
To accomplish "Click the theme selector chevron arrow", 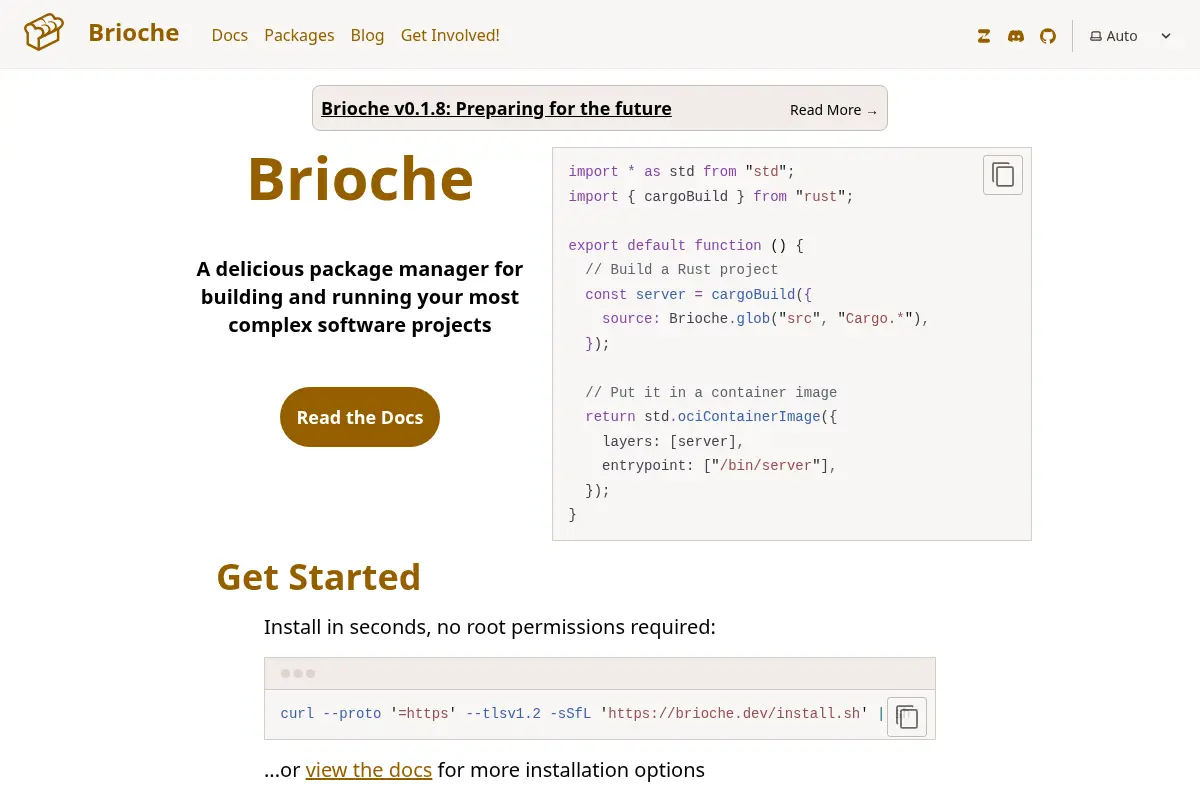I will 1166,36.
